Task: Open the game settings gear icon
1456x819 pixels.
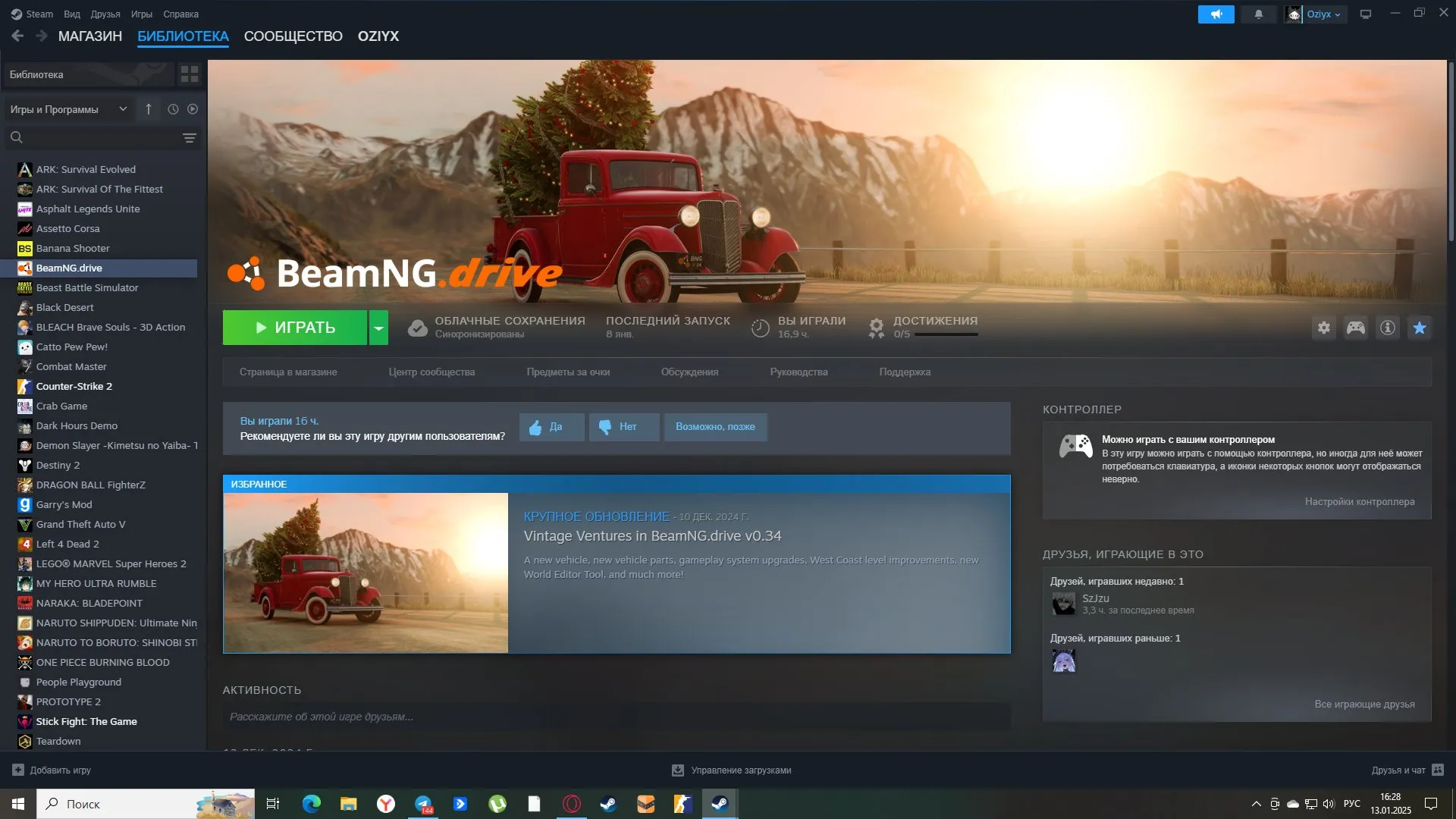Action: pyautogui.click(x=1323, y=328)
